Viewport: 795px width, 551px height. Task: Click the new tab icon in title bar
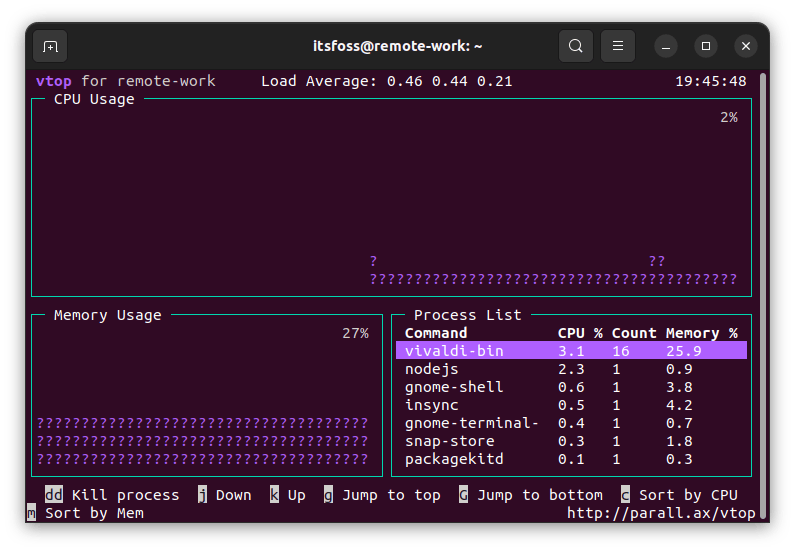(50, 46)
